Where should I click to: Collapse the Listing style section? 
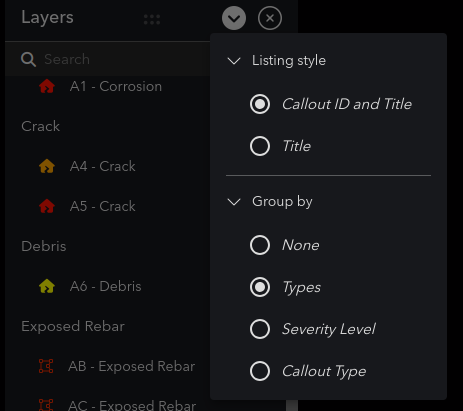click(234, 61)
